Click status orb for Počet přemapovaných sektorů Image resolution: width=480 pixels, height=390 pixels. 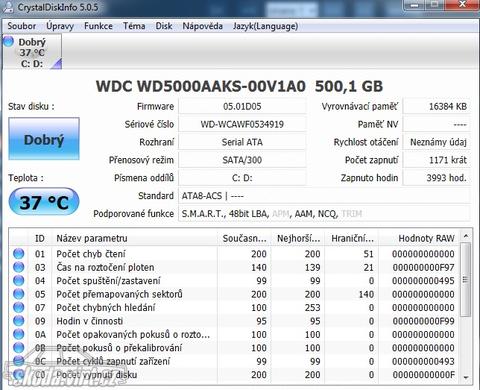coord(19,294)
